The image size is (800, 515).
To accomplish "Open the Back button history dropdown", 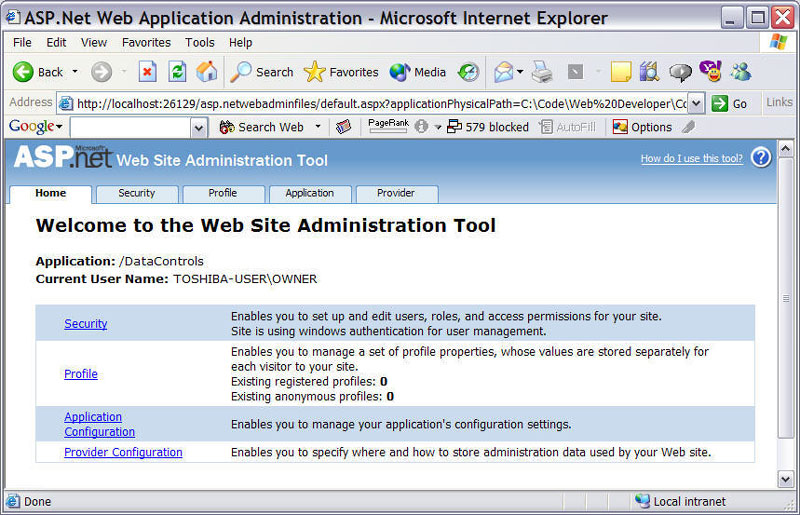I will [x=75, y=72].
